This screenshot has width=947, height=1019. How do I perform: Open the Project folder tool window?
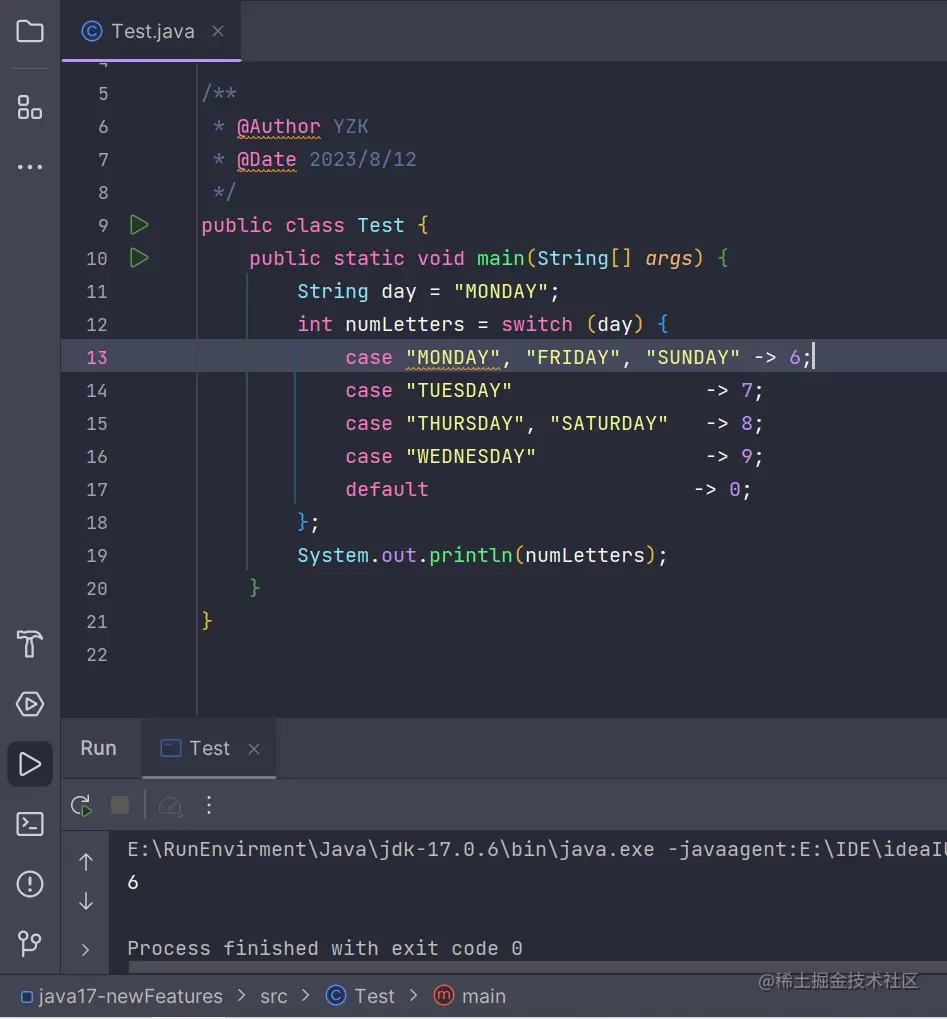(30, 31)
